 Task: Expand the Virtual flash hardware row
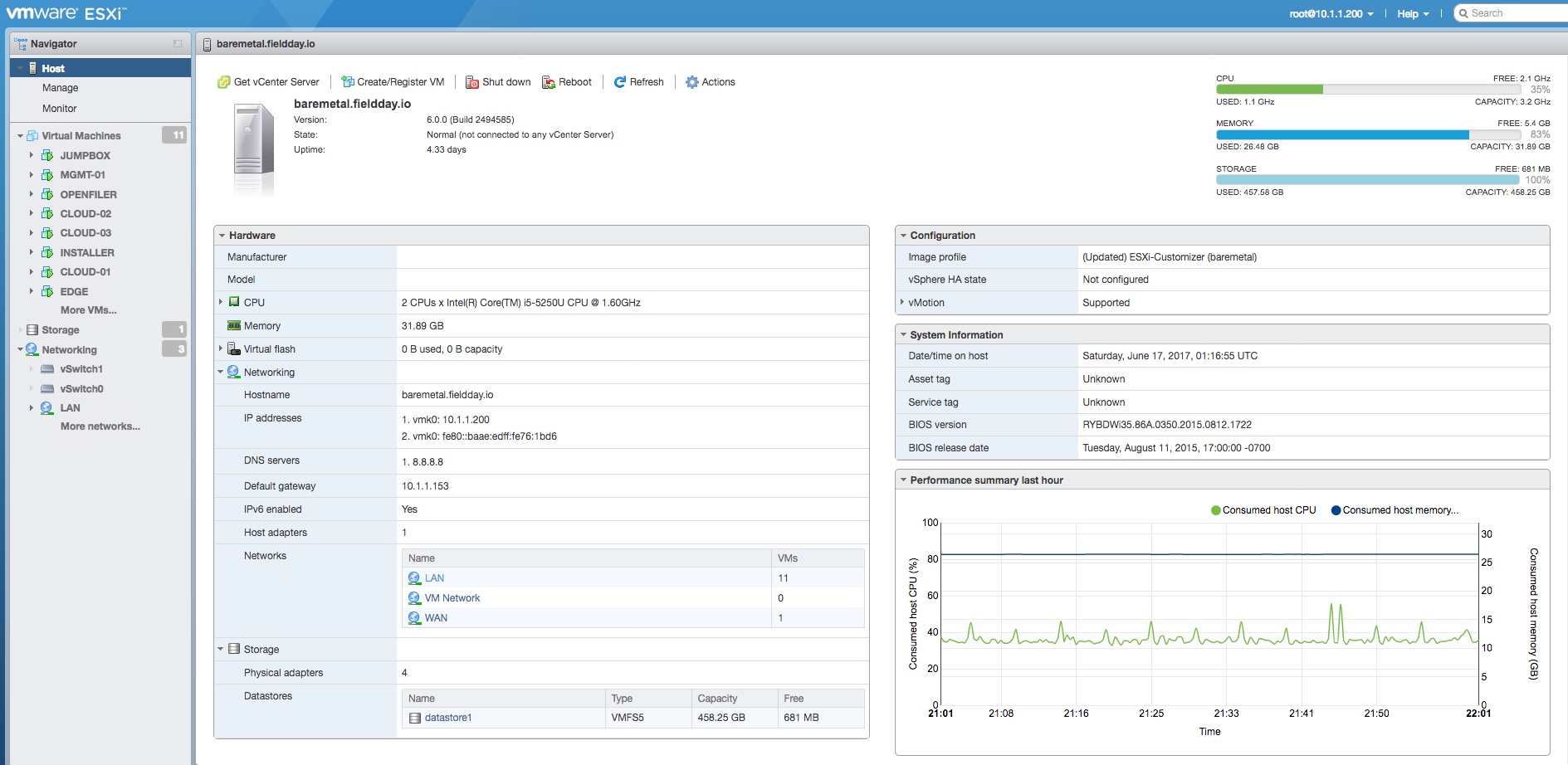[x=221, y=348]
